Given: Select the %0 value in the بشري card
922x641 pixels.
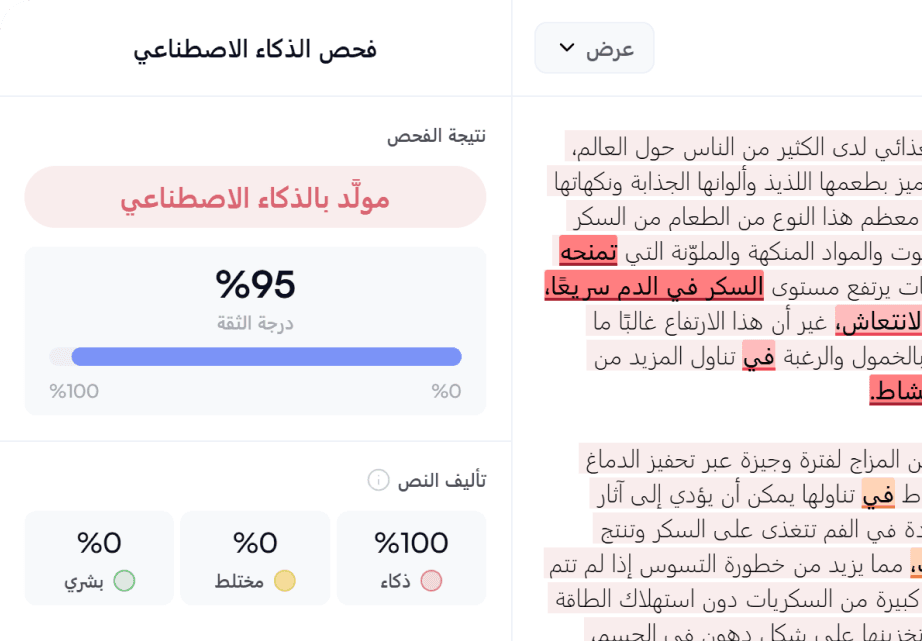Looking at the screenshot, I should [99, 543].
